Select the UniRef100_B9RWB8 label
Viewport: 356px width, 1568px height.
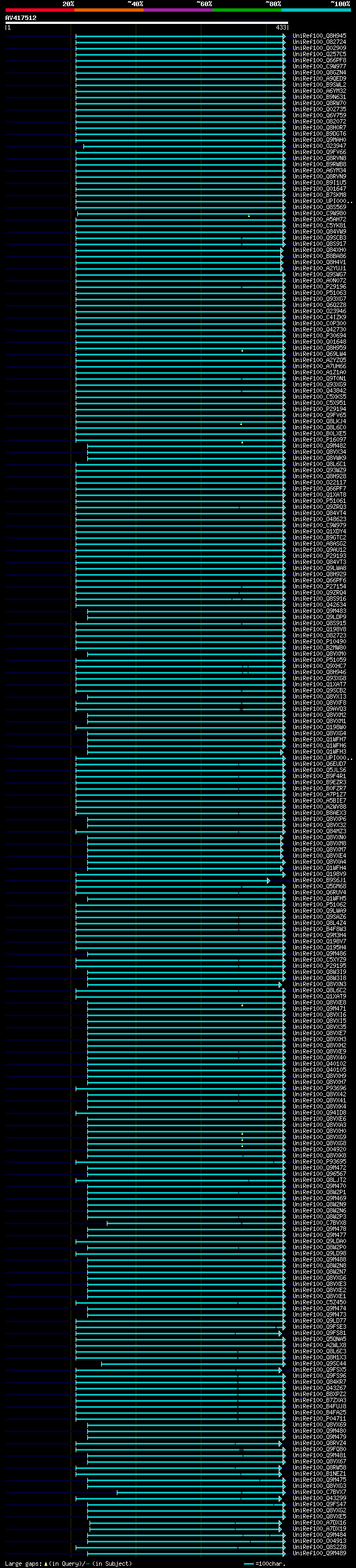coord(319,164)
